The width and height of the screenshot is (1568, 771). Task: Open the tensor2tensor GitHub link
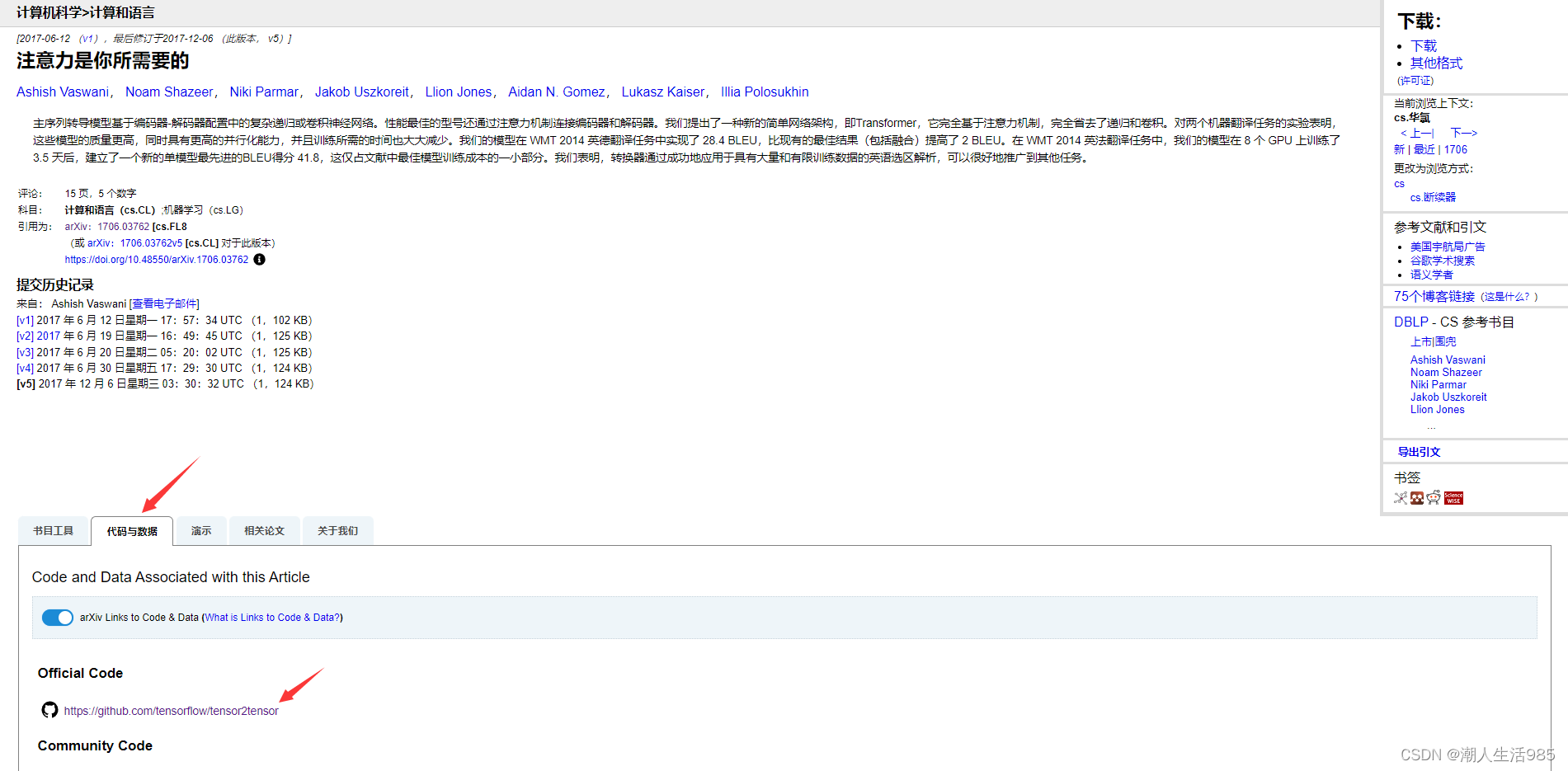pyautogui.click(x=172, y=711)
